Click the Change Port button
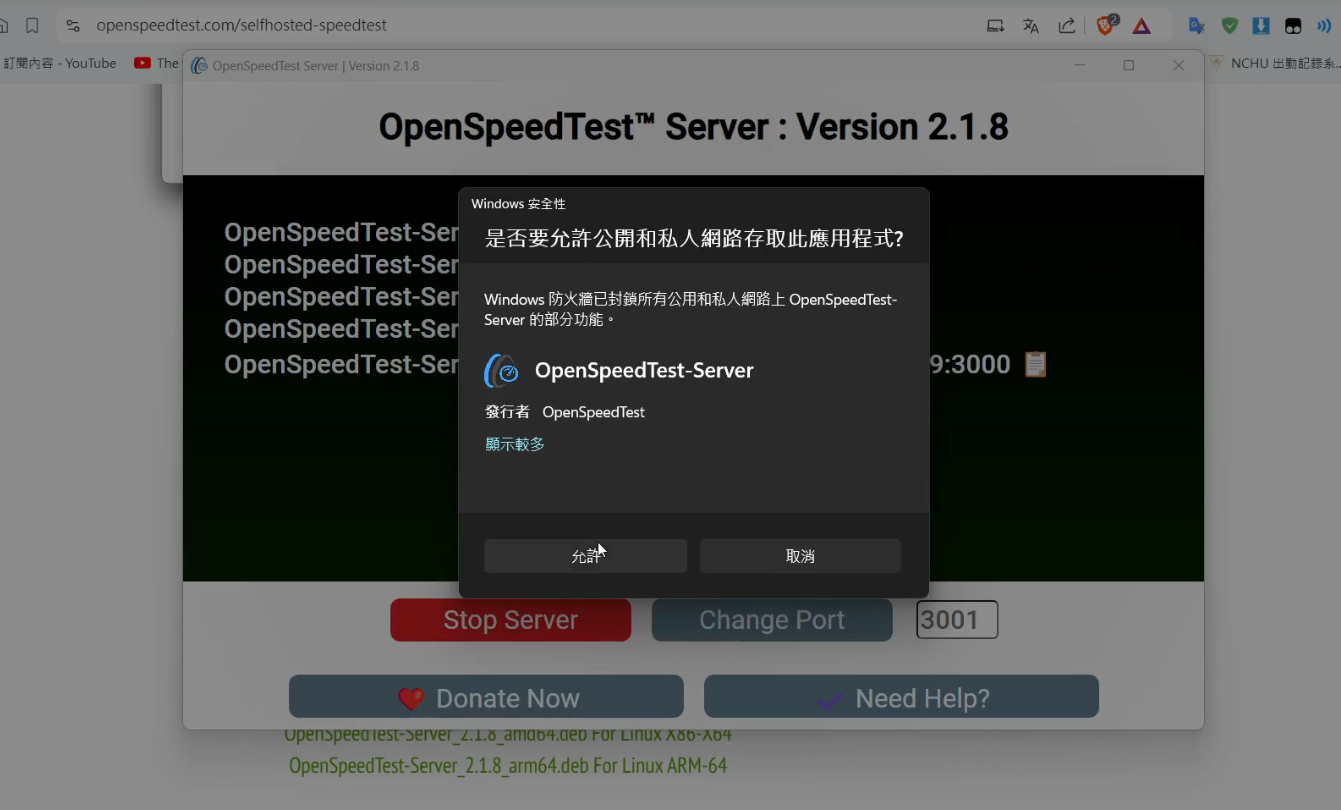The width and height of the screenshot is (1341, 810). pyautogui.click(x=772, y=620)
